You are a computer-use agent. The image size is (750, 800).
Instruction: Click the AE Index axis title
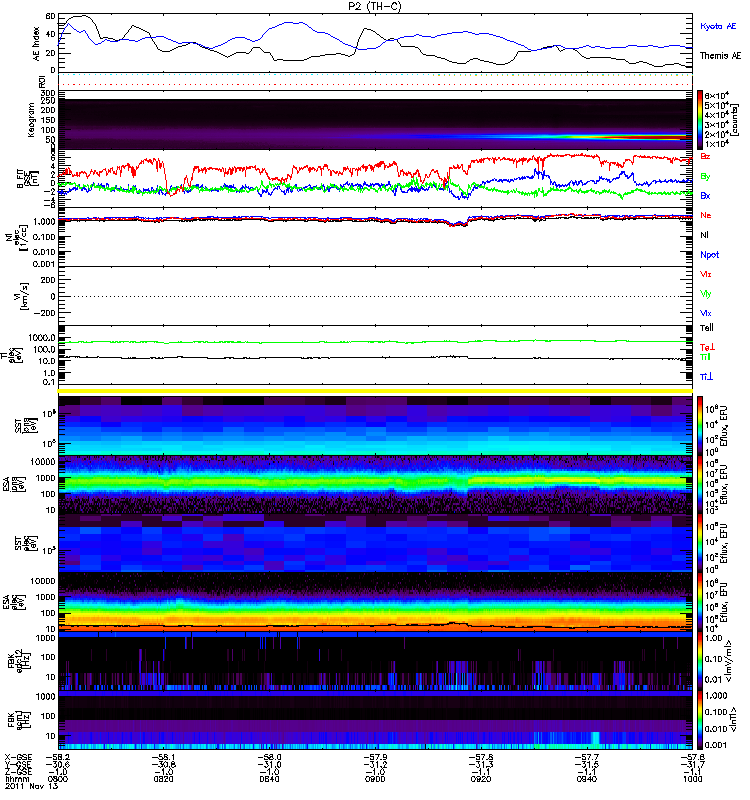click(x=37, y=42)
